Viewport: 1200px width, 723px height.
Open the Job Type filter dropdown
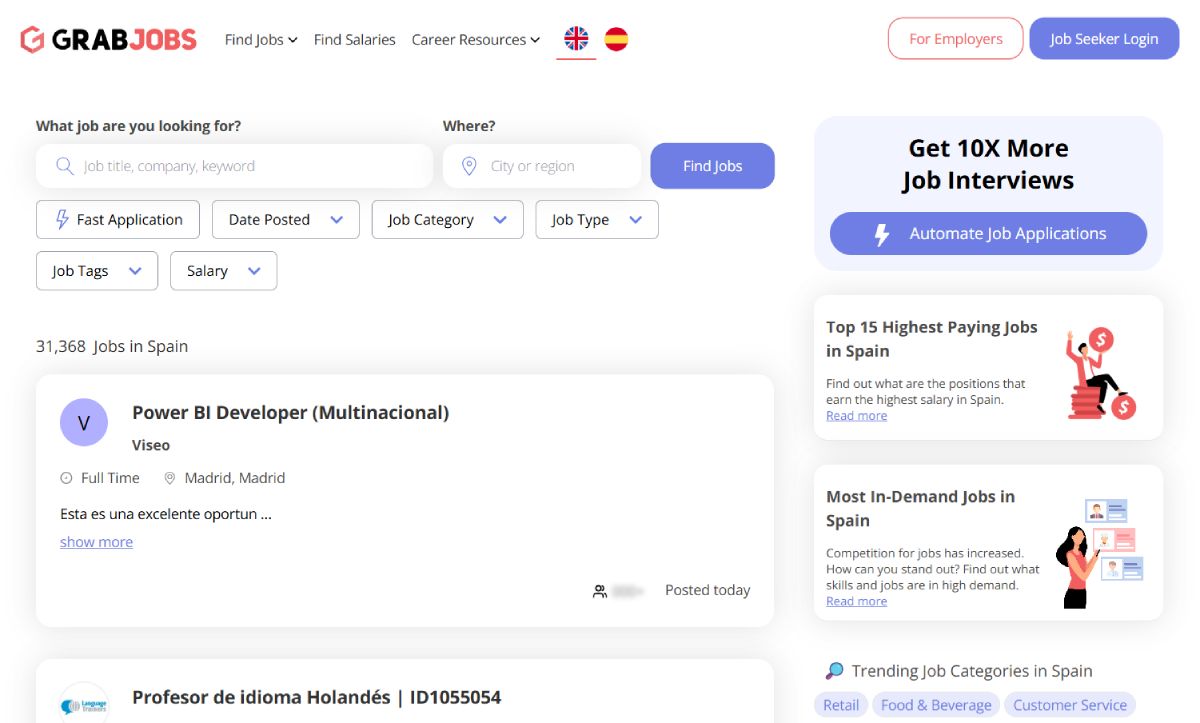596,220
